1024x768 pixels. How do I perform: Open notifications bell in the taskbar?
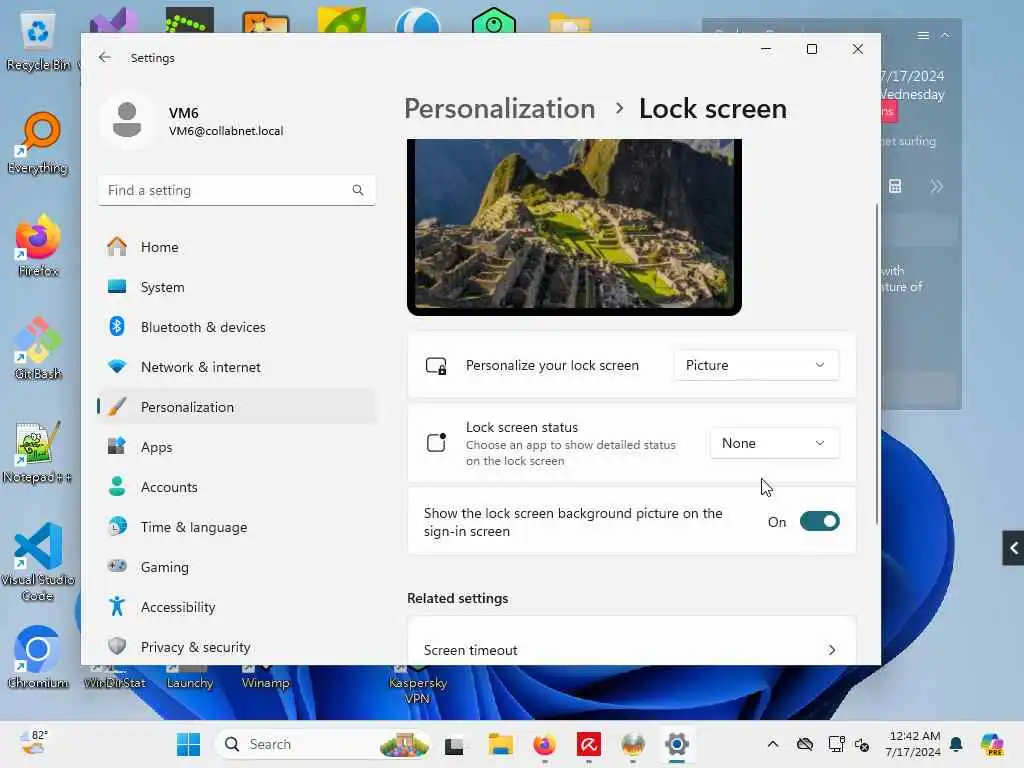tap(956, 744)
